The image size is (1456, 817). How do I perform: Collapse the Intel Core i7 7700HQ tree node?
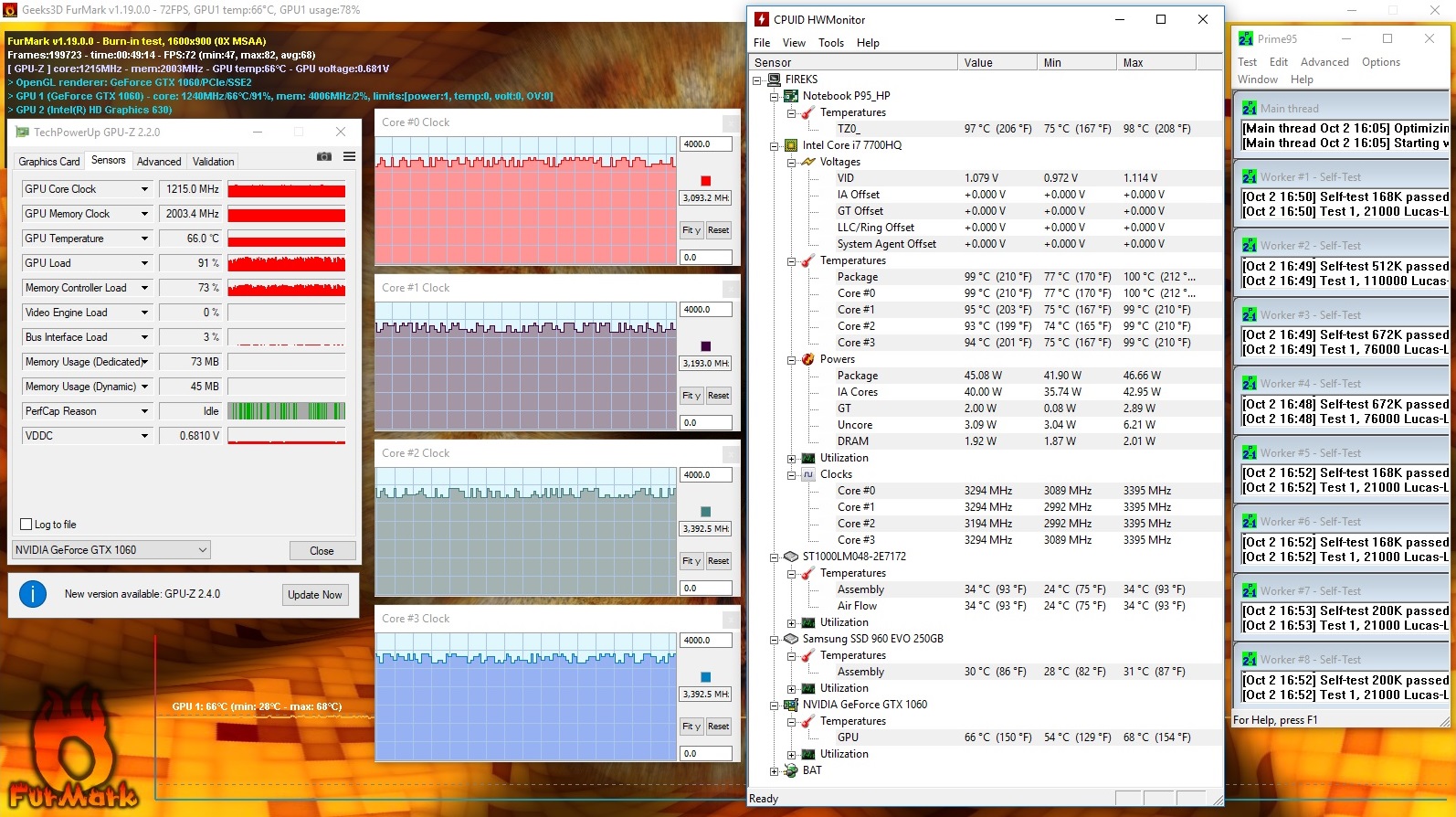point(775,145)
